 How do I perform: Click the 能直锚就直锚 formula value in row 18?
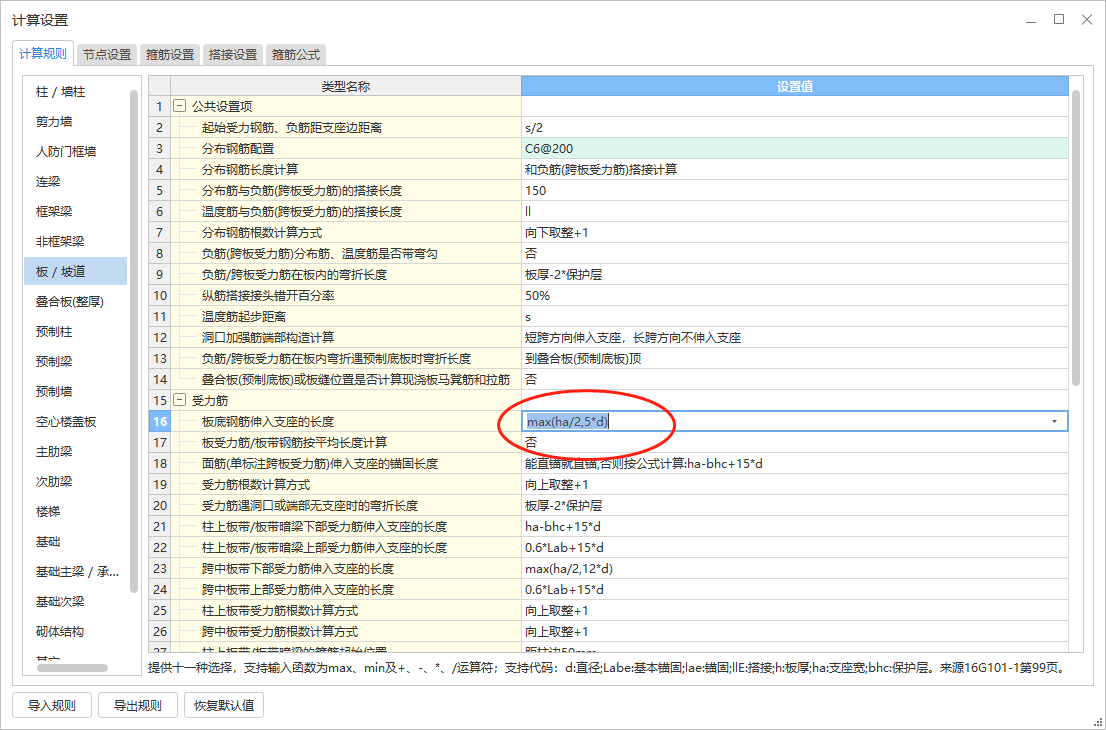click(x=795, y=463)
